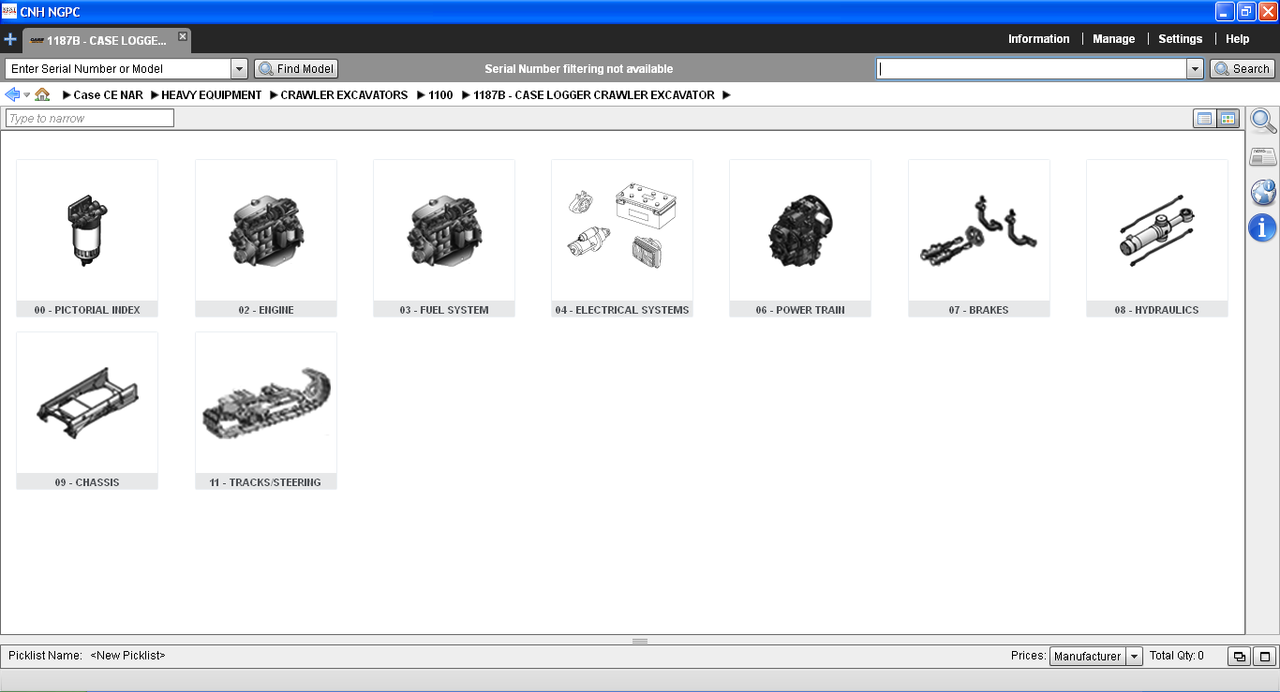
Task: Open 11 - TRACKS/STEERING thumbnail
Action: click(x=266, y=411)
